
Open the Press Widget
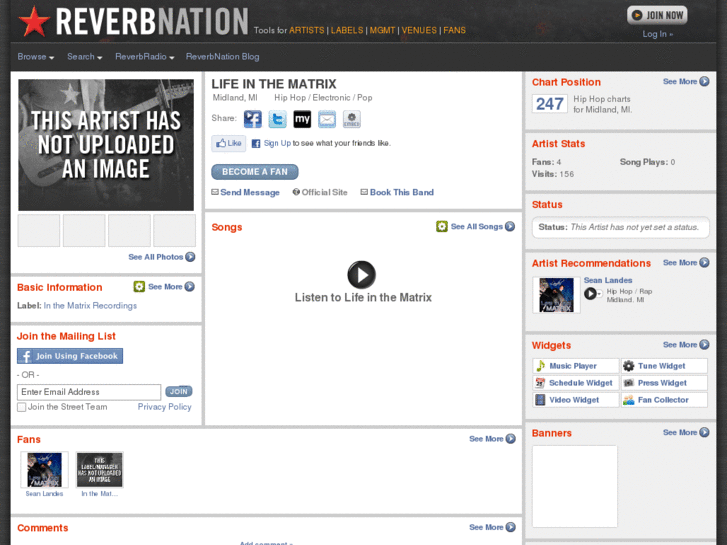tap(664, 383)
